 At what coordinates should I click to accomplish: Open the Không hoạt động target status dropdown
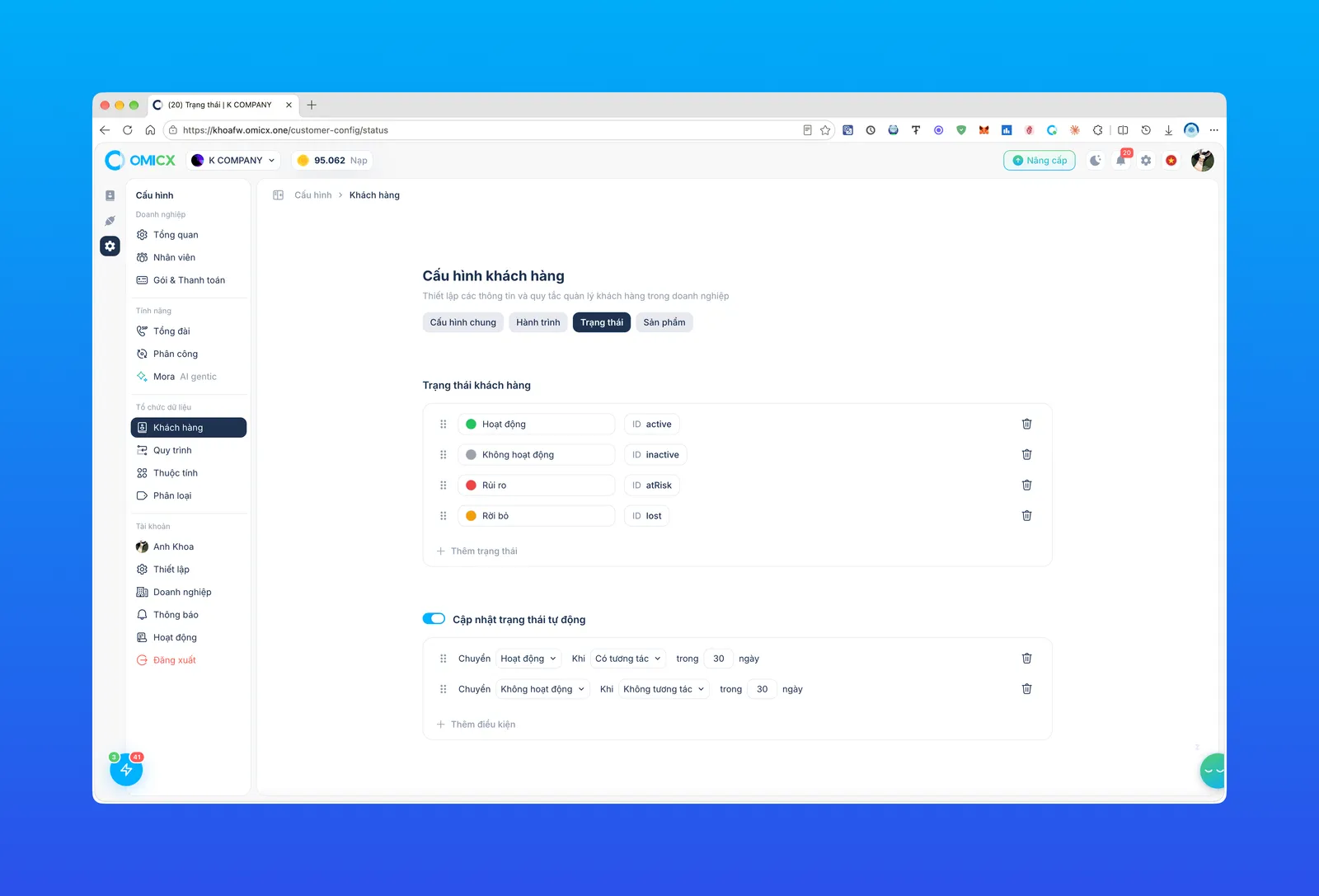pos(542,689)
